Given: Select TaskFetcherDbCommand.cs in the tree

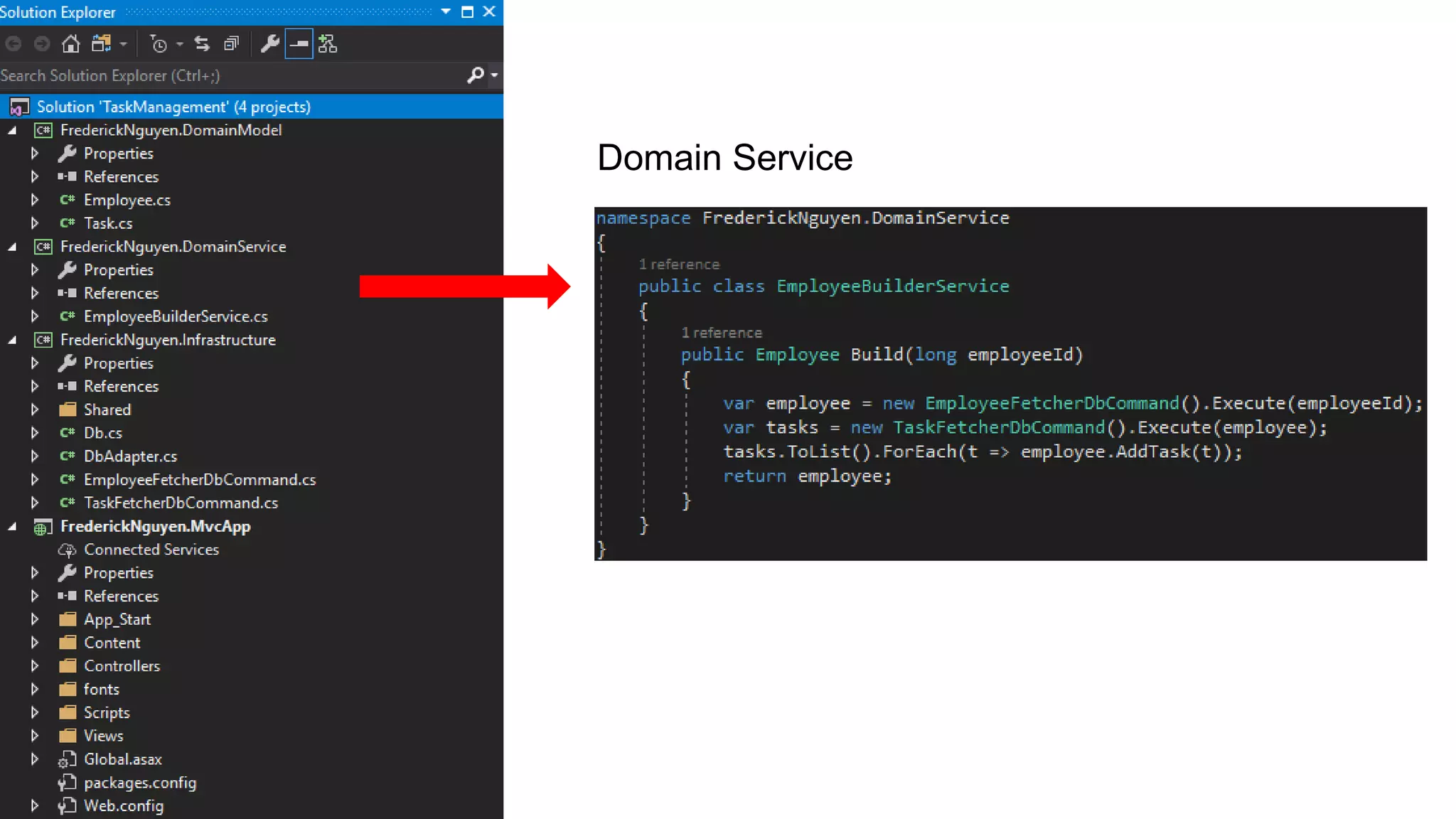Looking at the screenshot, I should coord(181,503).
